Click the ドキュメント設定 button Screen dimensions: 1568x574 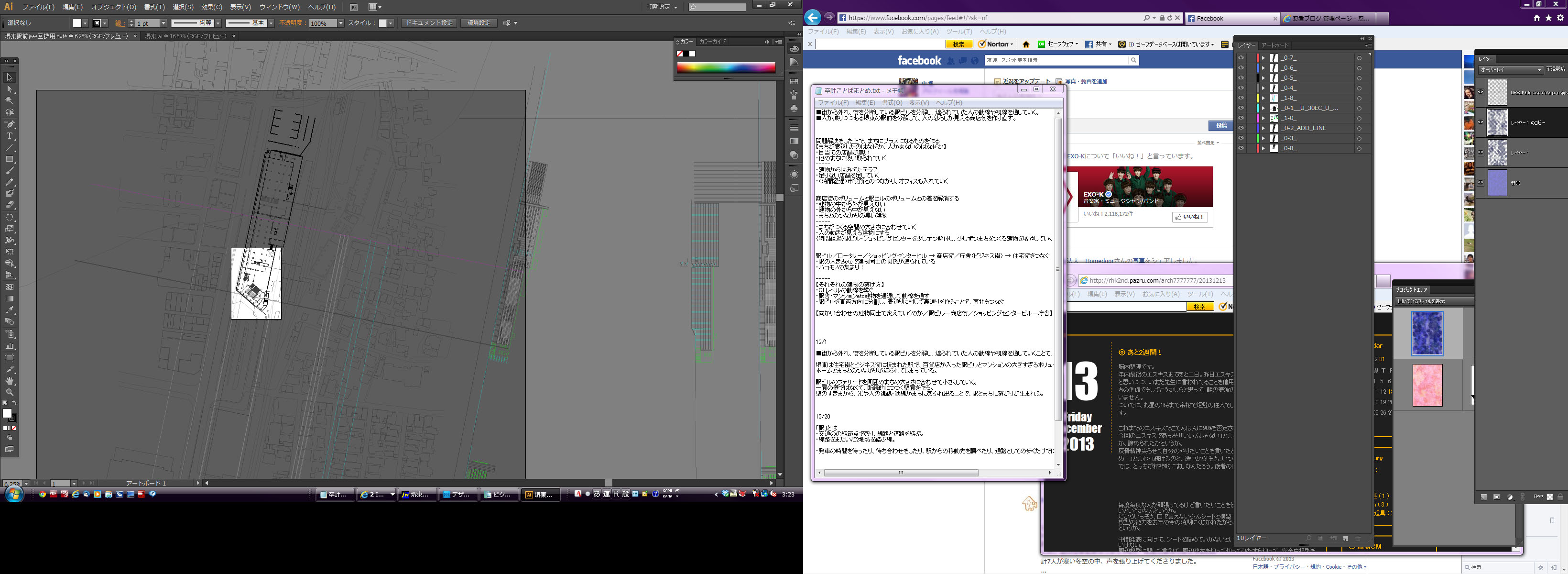(429, 23)
